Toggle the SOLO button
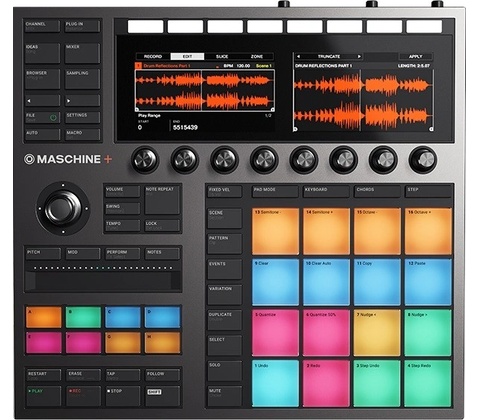The height and width of the screenshot is (420, 480). (224, 371)
